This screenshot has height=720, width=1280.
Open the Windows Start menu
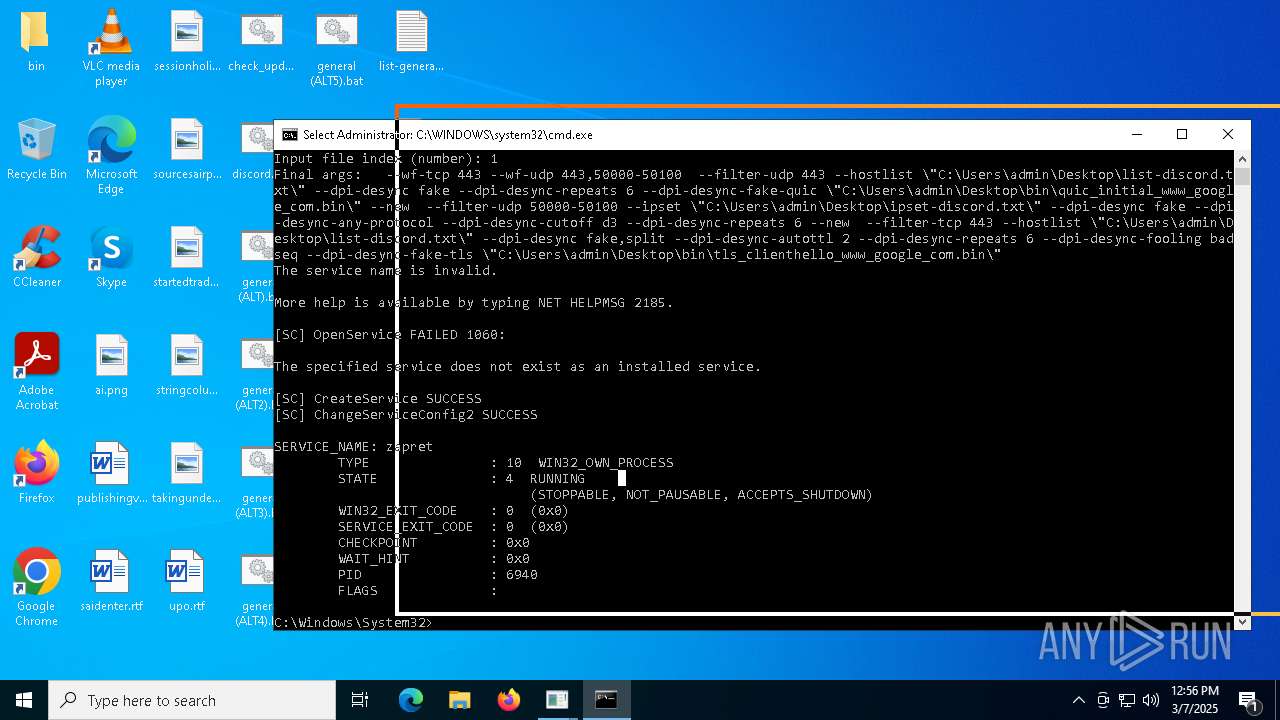24,700
